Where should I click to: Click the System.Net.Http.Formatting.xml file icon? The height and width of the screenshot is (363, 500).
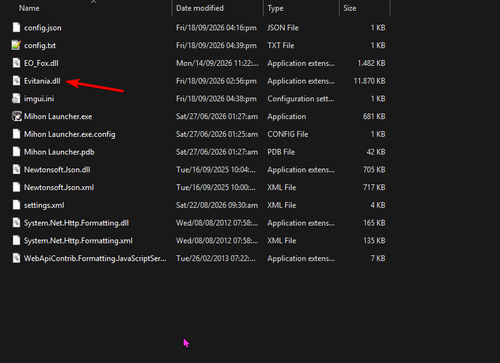[x=16, y=240]
